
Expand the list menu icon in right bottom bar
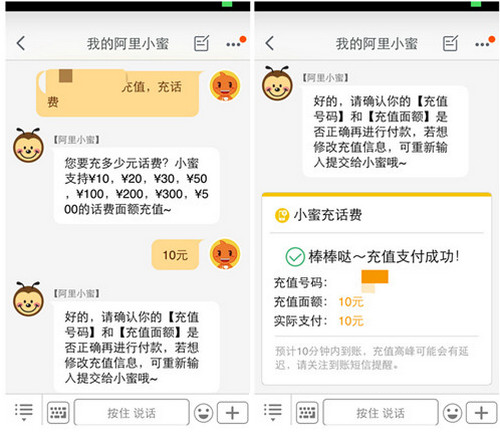pos(273,412)
